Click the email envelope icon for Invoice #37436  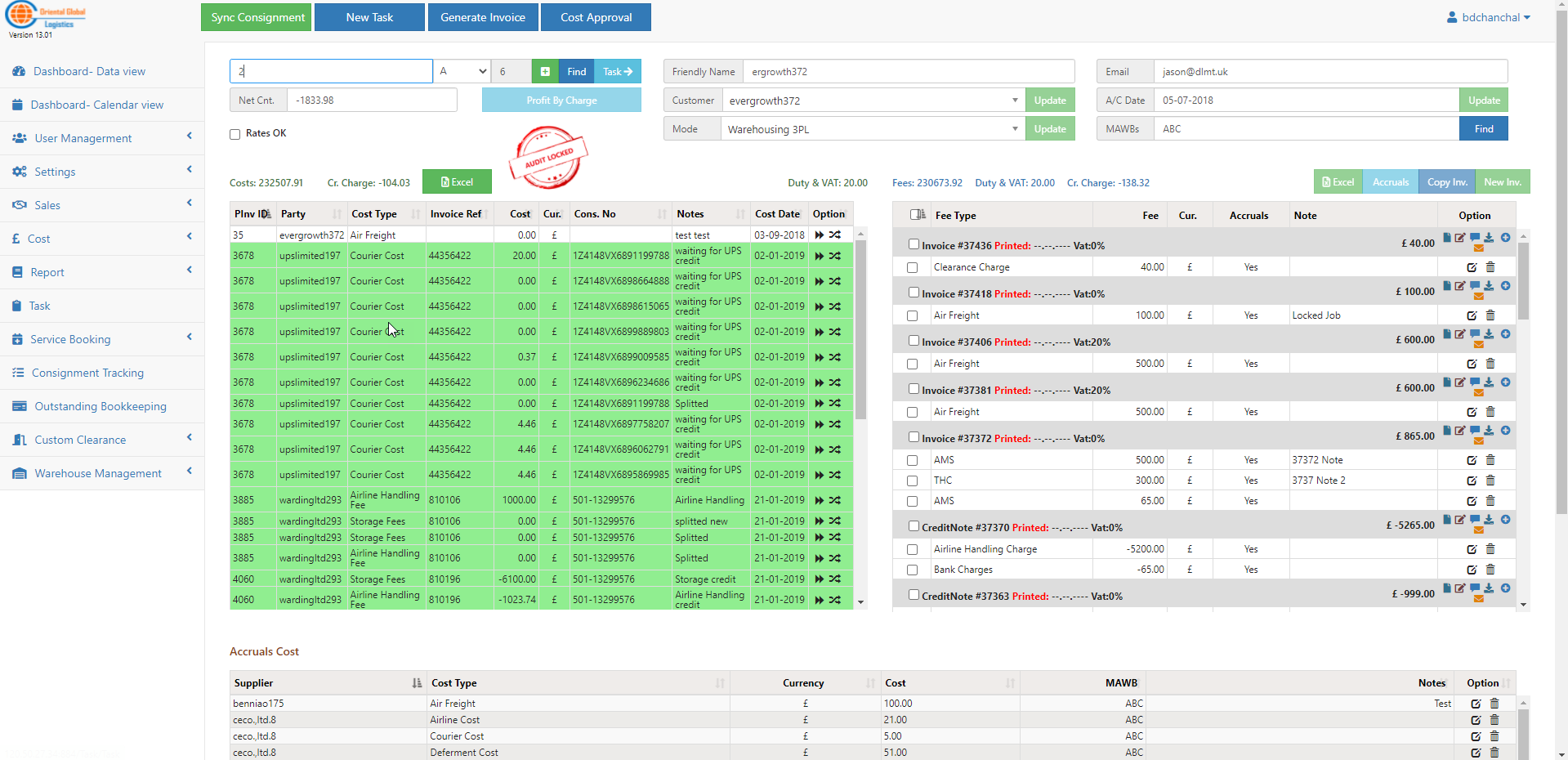1478,248
